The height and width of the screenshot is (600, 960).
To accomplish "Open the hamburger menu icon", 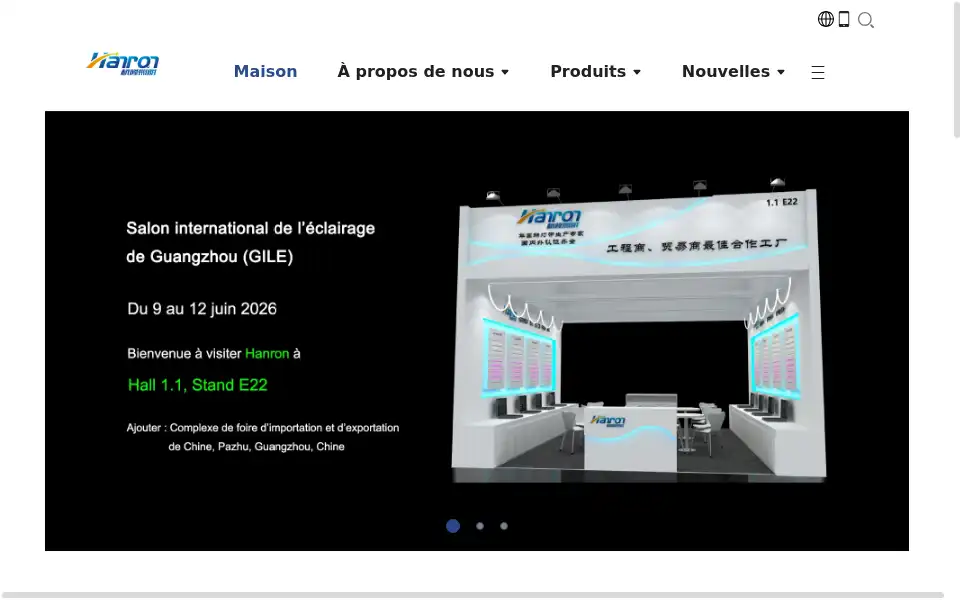I will (x=818, y=72).
